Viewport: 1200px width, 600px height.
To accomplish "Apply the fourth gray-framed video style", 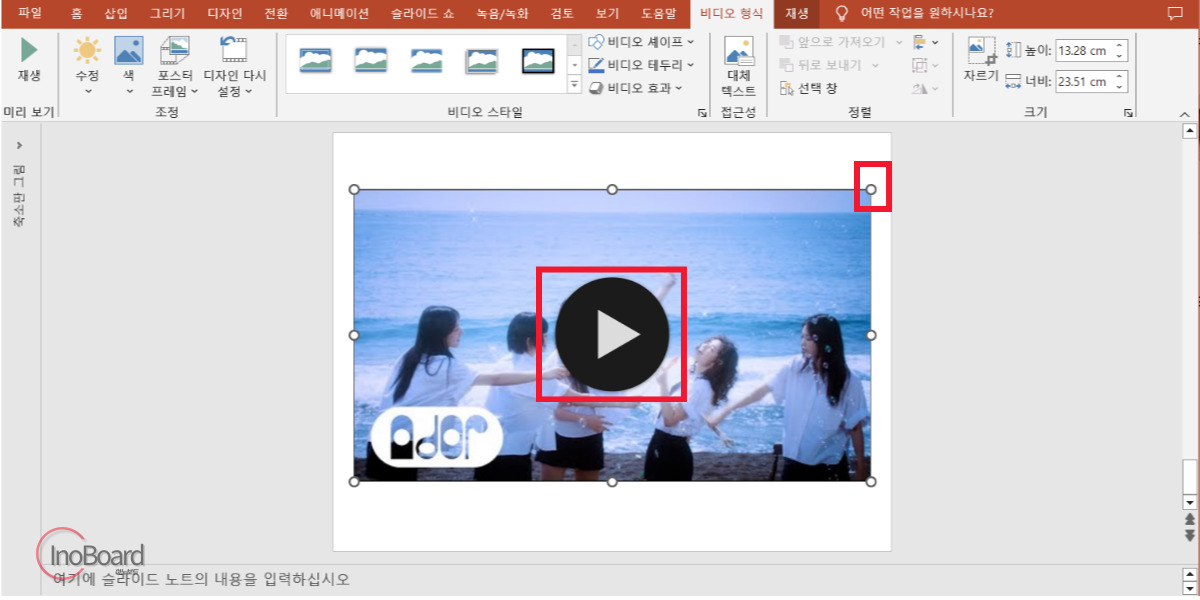I will tap(481, 61).
